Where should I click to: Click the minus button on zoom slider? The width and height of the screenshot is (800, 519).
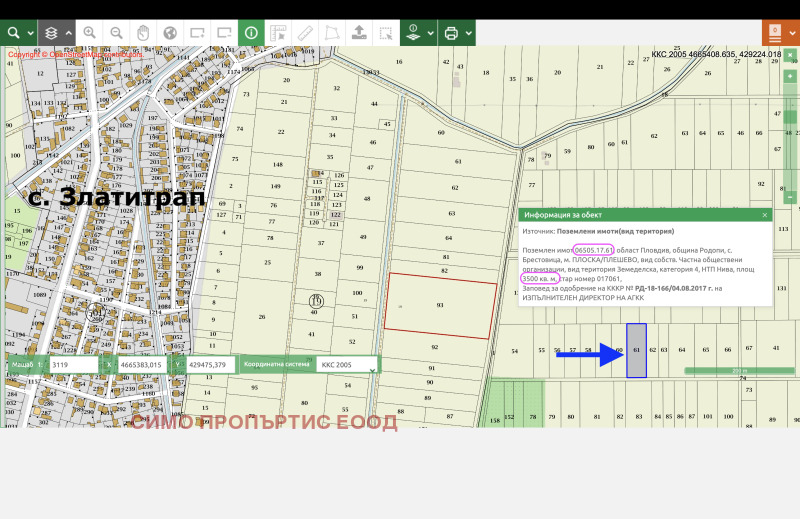click(x=791, y=198)
